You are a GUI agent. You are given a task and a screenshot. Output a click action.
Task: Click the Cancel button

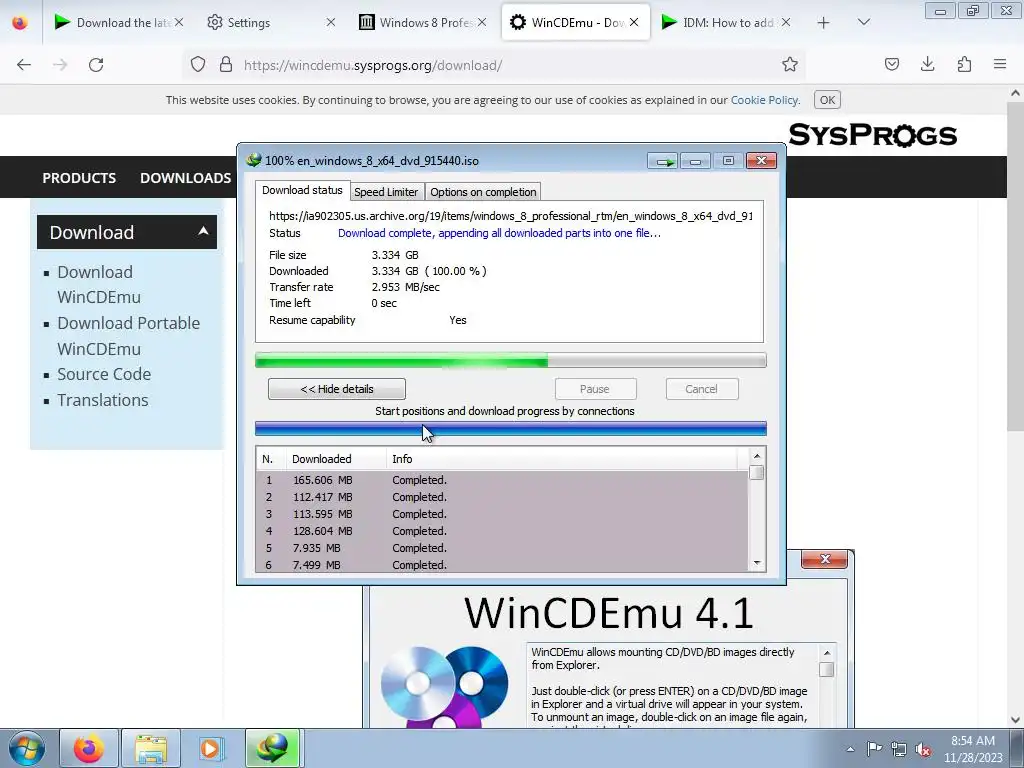[701, 389]
